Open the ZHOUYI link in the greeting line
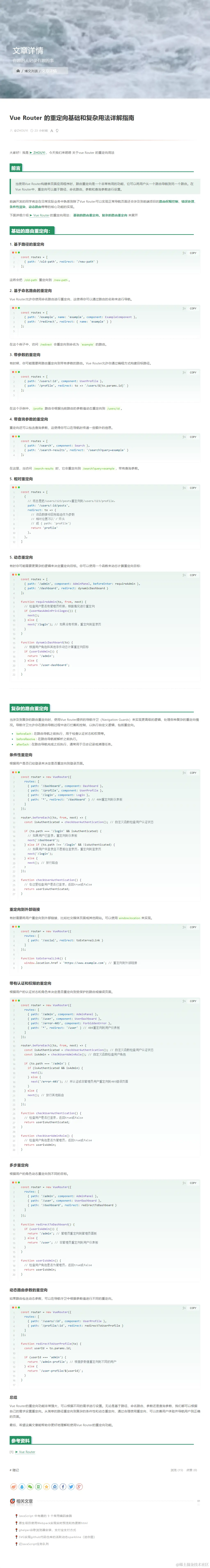210x1568 pixels. click(38, 153)
